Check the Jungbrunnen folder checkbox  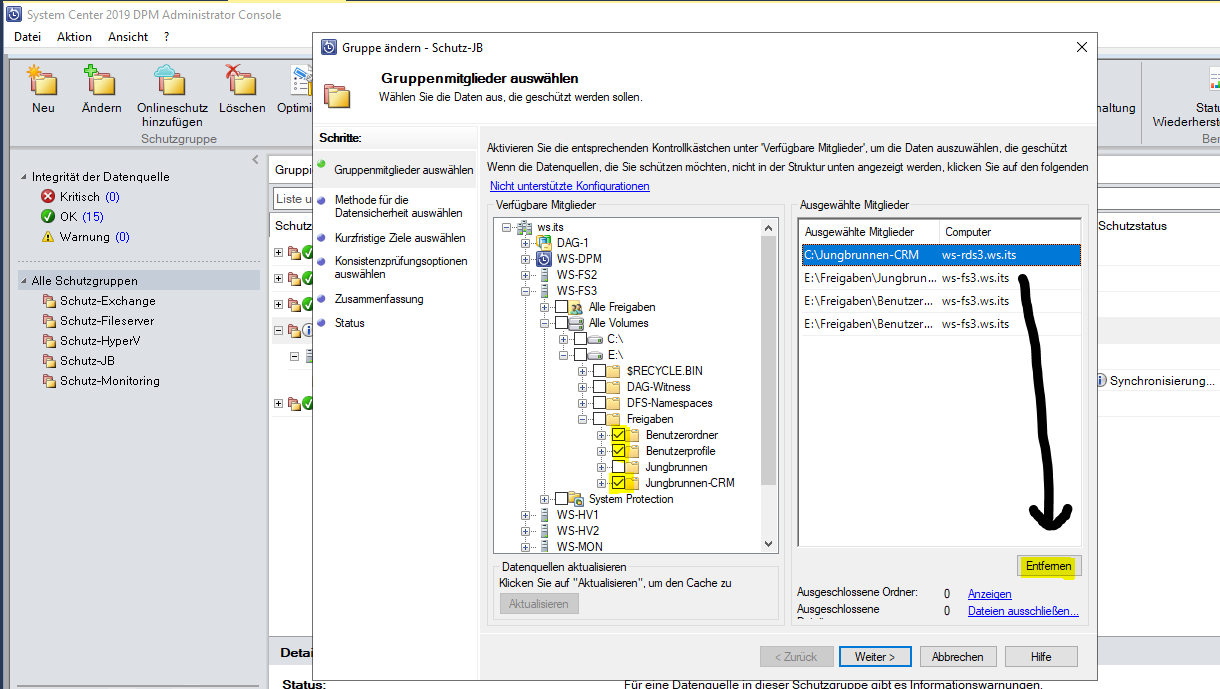tap(619, 467)
